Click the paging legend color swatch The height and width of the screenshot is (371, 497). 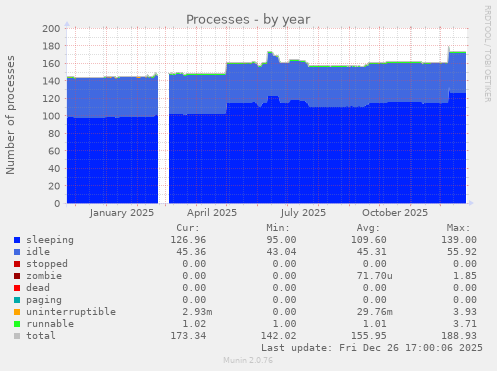[17, 300]
